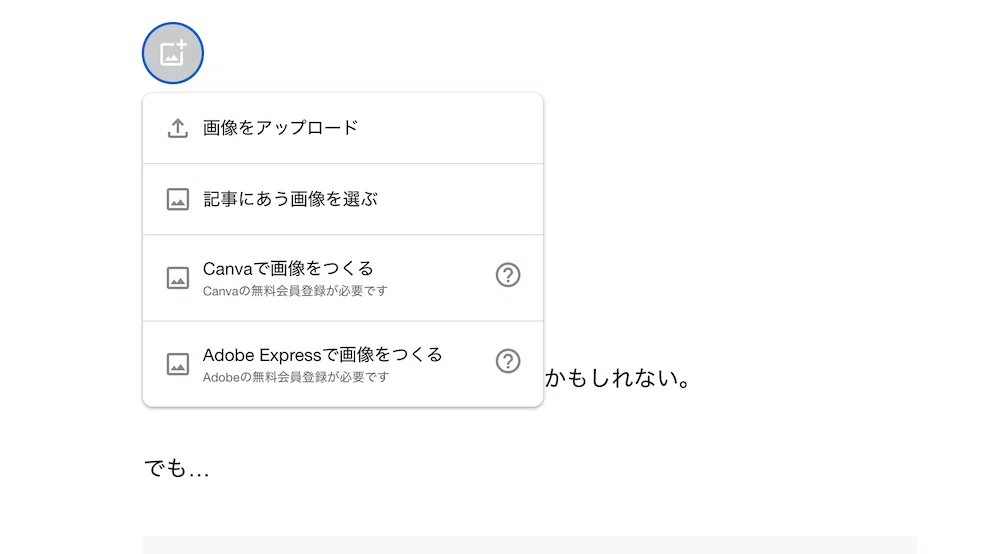Open help question mark for Adobe Express
This screenshot has width=1000, height=554.
pyautogui.click(x=508, y=361)
